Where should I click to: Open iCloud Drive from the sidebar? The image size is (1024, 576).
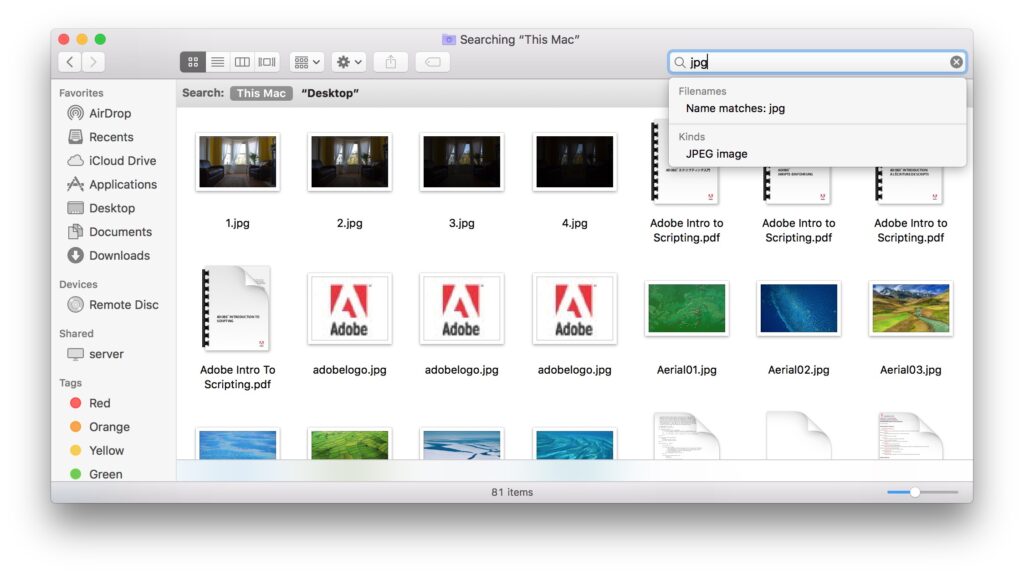tap(120, 160)
